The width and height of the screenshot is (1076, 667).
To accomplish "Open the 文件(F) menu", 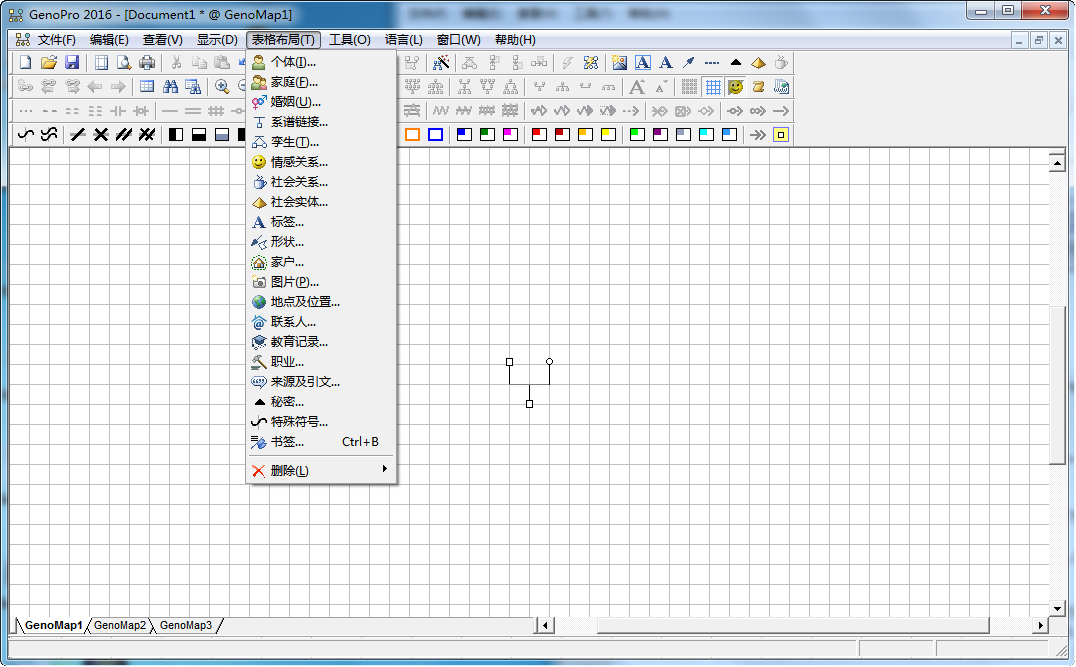I will 56,40.
